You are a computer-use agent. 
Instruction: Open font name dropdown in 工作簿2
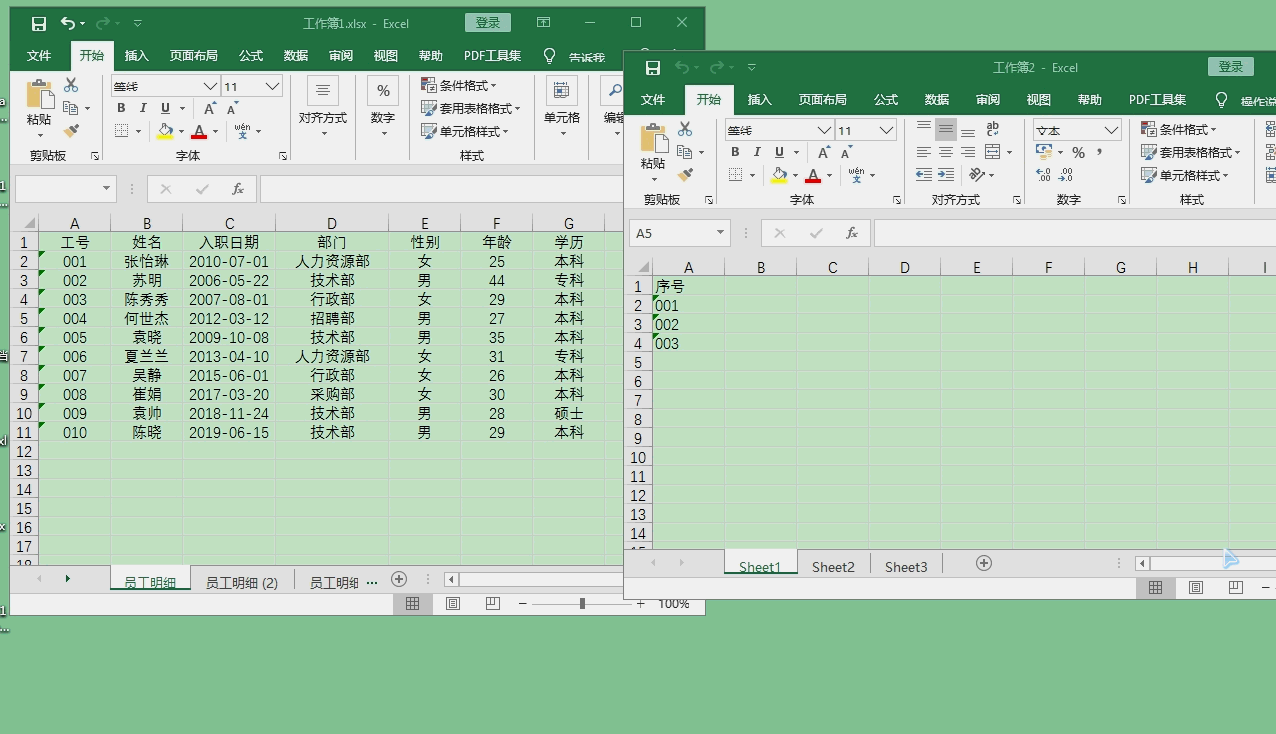pyautogui.click(x=825, y=130)
